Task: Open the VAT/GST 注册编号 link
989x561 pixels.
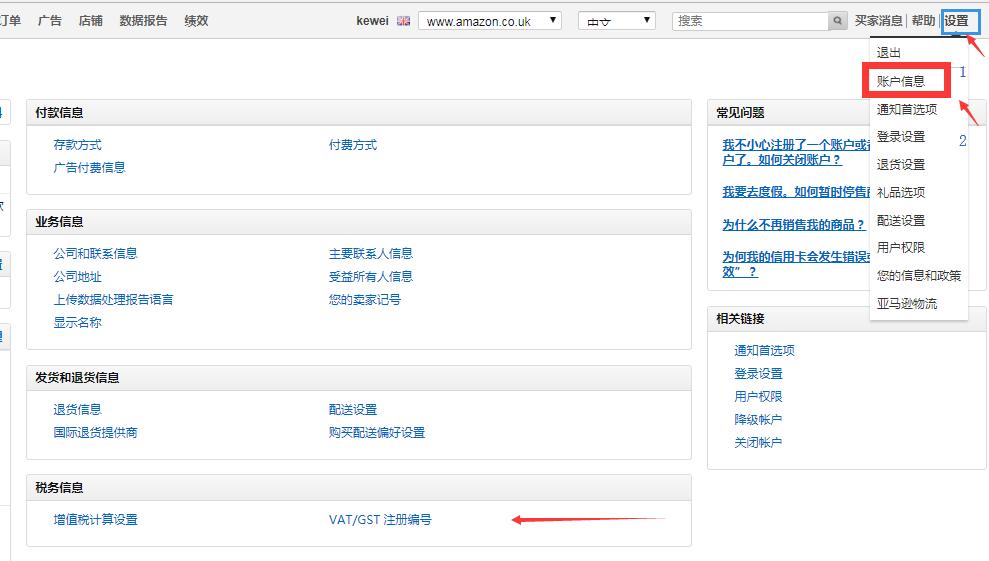Action: 380,519
